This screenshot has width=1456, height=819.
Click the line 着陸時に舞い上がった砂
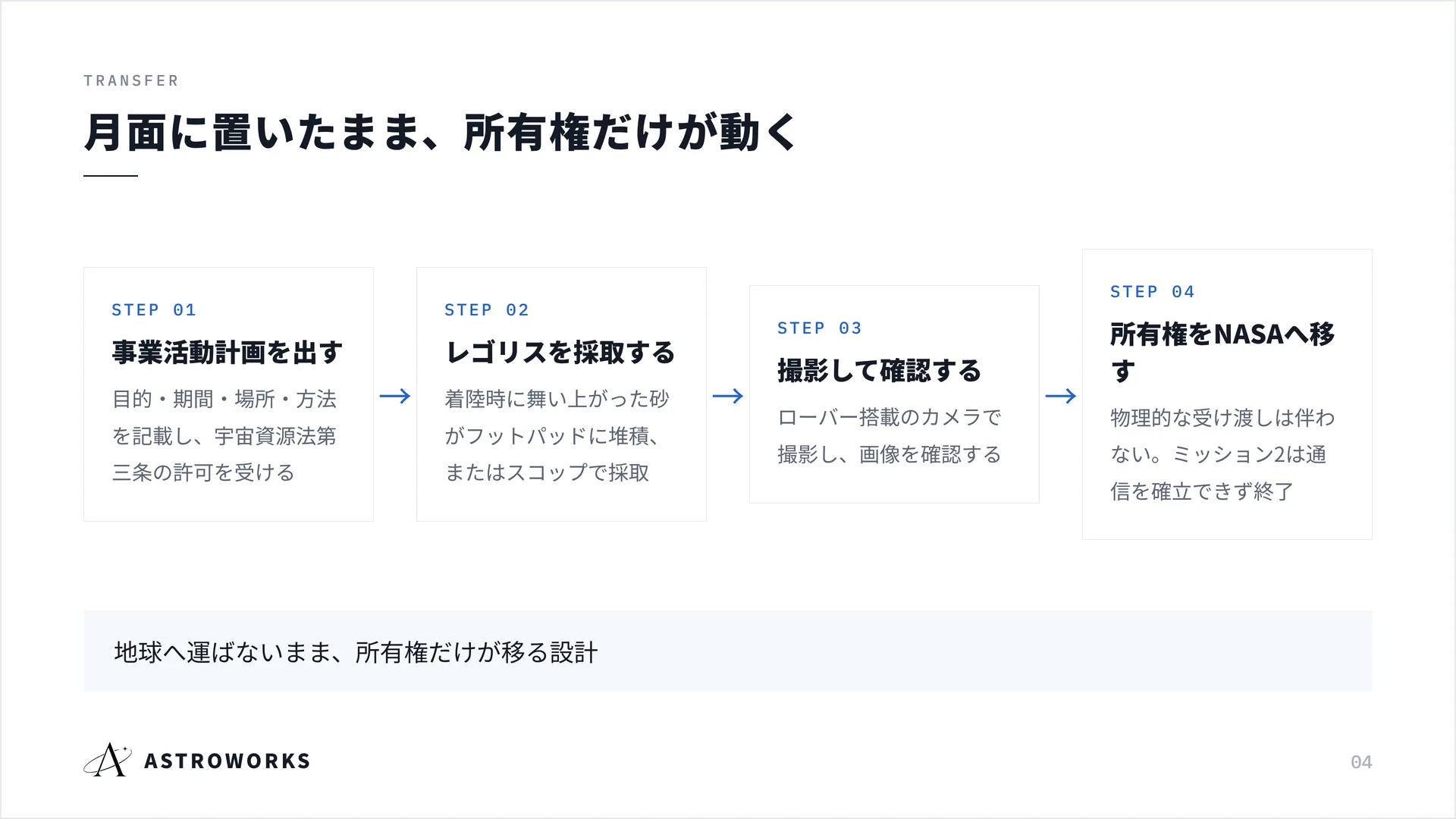coord(557,399)
